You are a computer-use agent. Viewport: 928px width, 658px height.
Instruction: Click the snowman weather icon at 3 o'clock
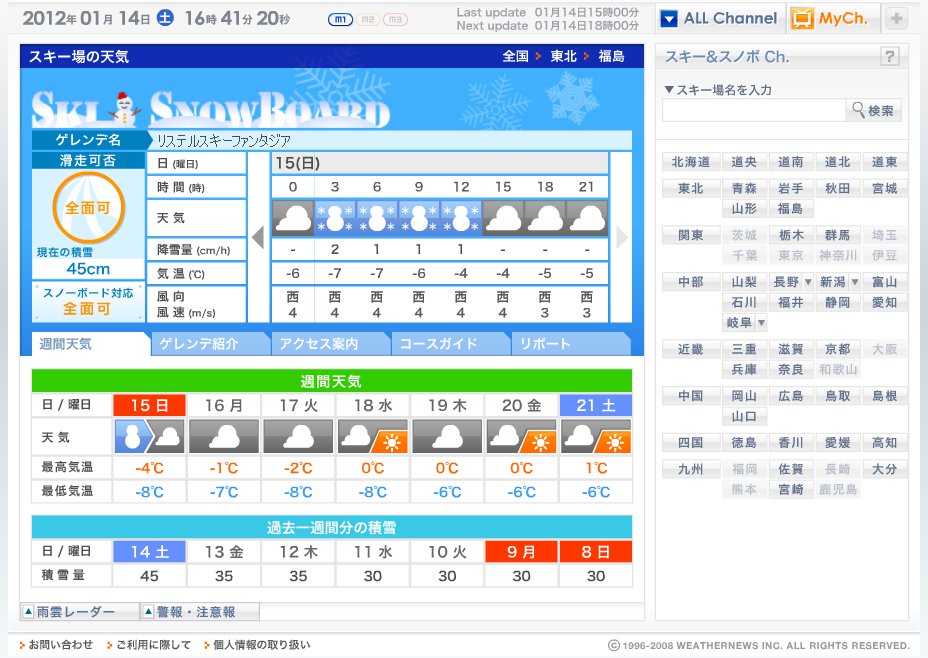click(x=335, y=218)
